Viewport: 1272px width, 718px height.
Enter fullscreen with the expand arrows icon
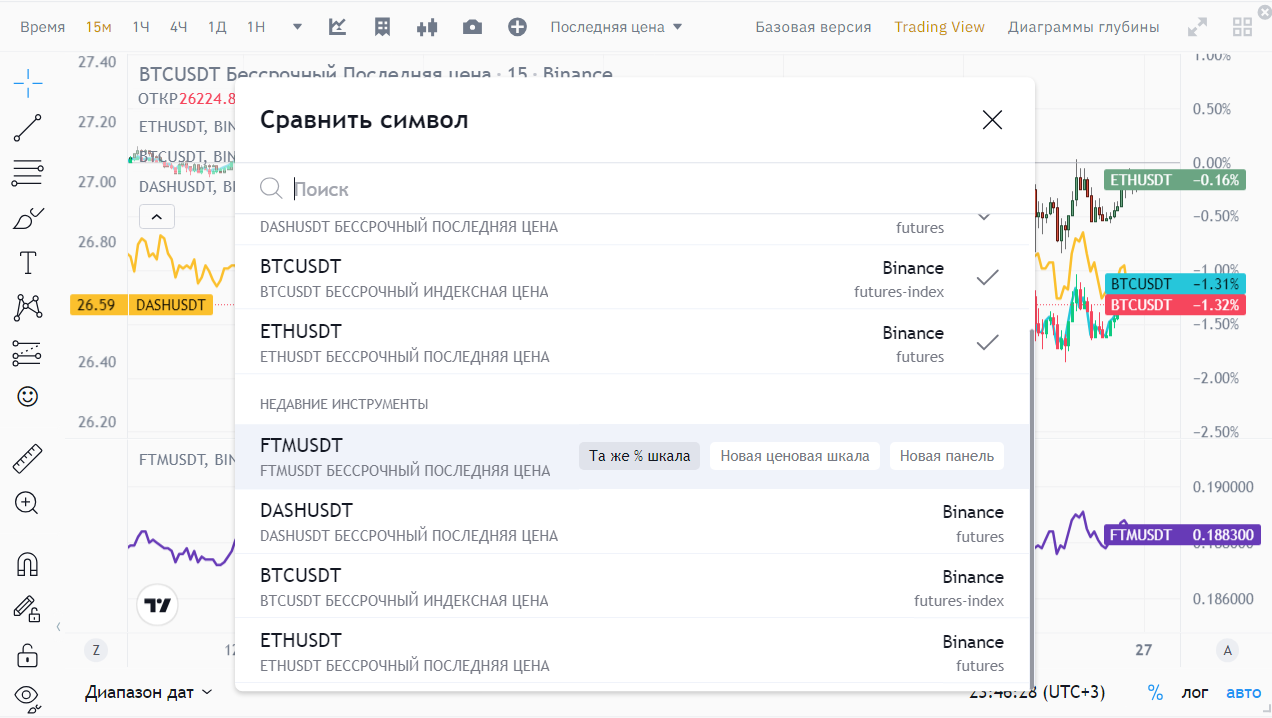click(1197, 27)
